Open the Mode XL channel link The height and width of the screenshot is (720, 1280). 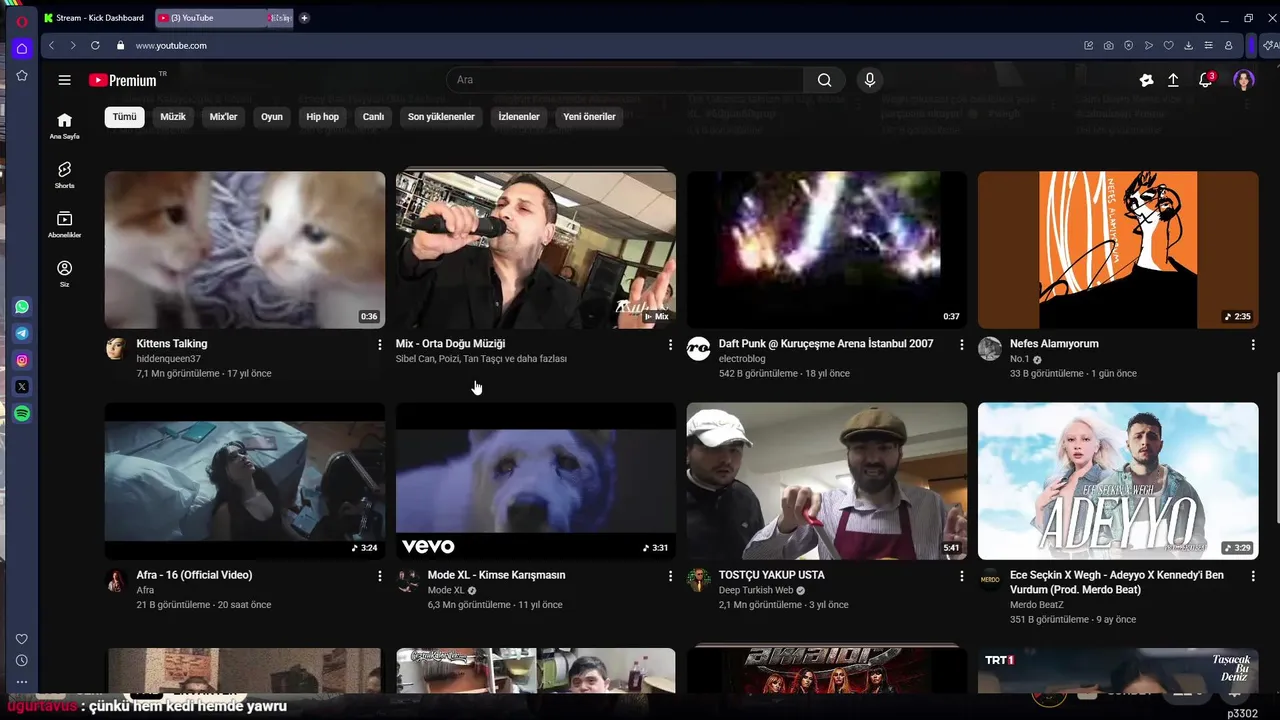click(446, 590)
